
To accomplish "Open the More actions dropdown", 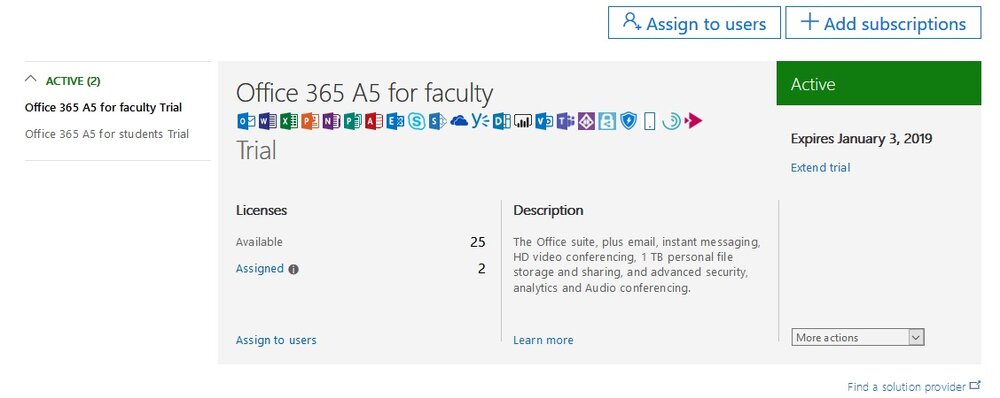I will tap(858, 337).
